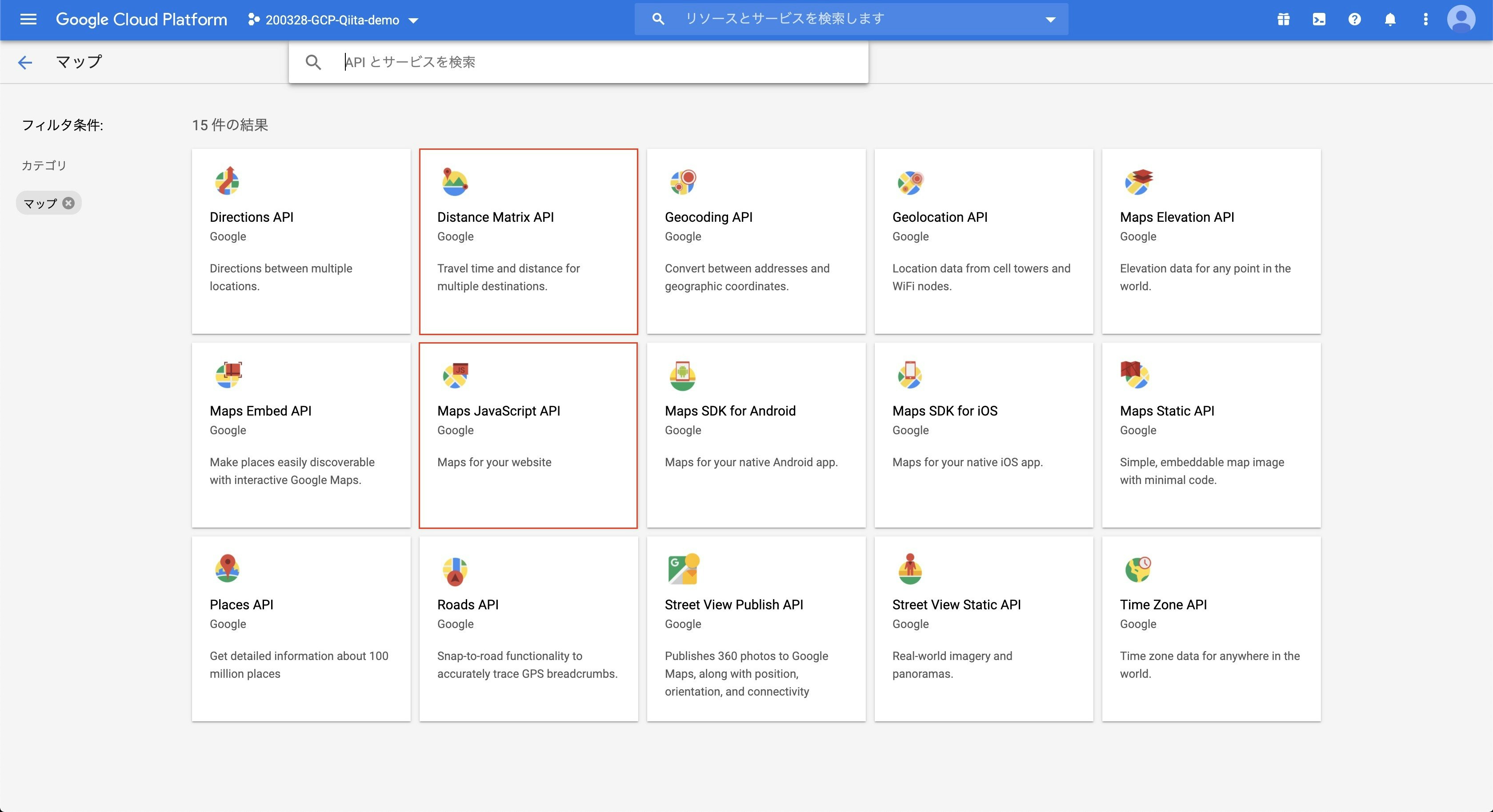Click 'Simple, embeddable map image' description

(1202, 471)
